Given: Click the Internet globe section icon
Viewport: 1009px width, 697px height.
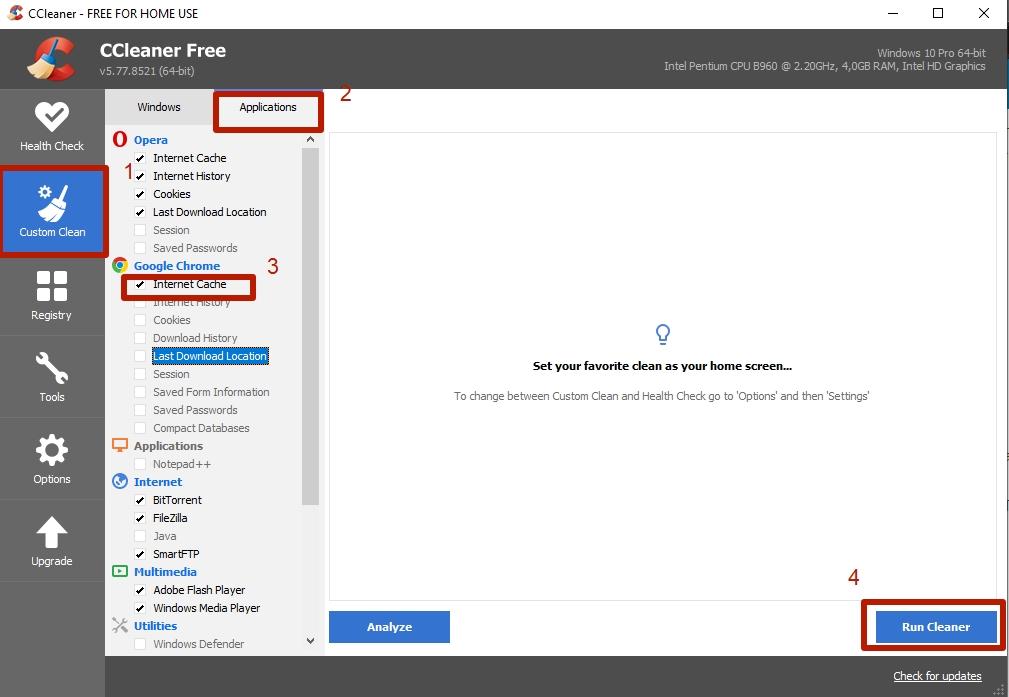Looking at the screenshot, I should pos(120,481).
